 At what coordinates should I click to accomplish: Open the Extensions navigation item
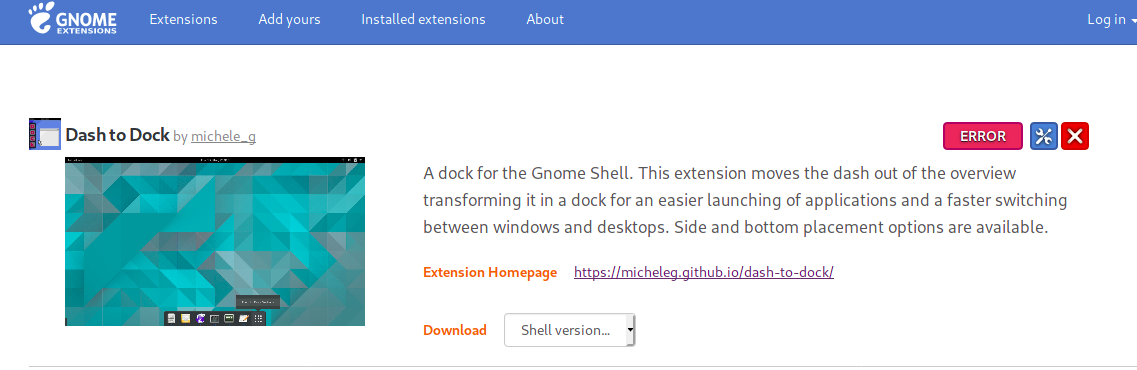(x=183, y=20)
